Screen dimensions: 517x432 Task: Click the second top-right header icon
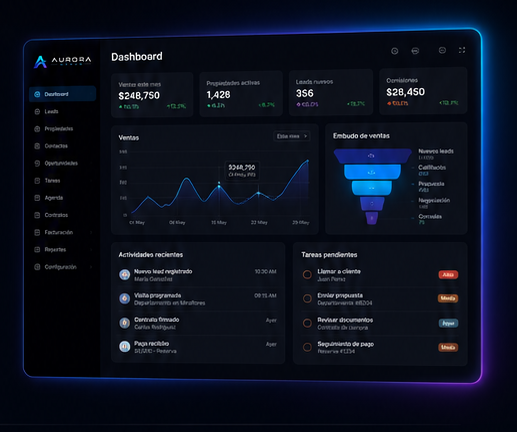tap(415, 51)
